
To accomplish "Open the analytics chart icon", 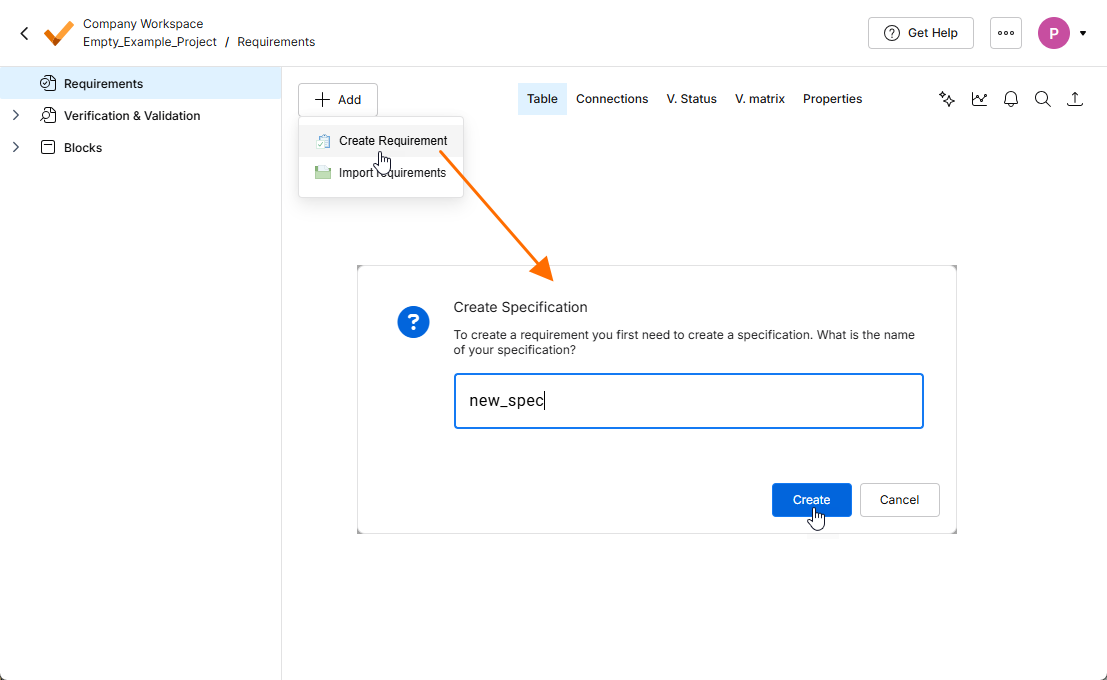I will point(979,99).
